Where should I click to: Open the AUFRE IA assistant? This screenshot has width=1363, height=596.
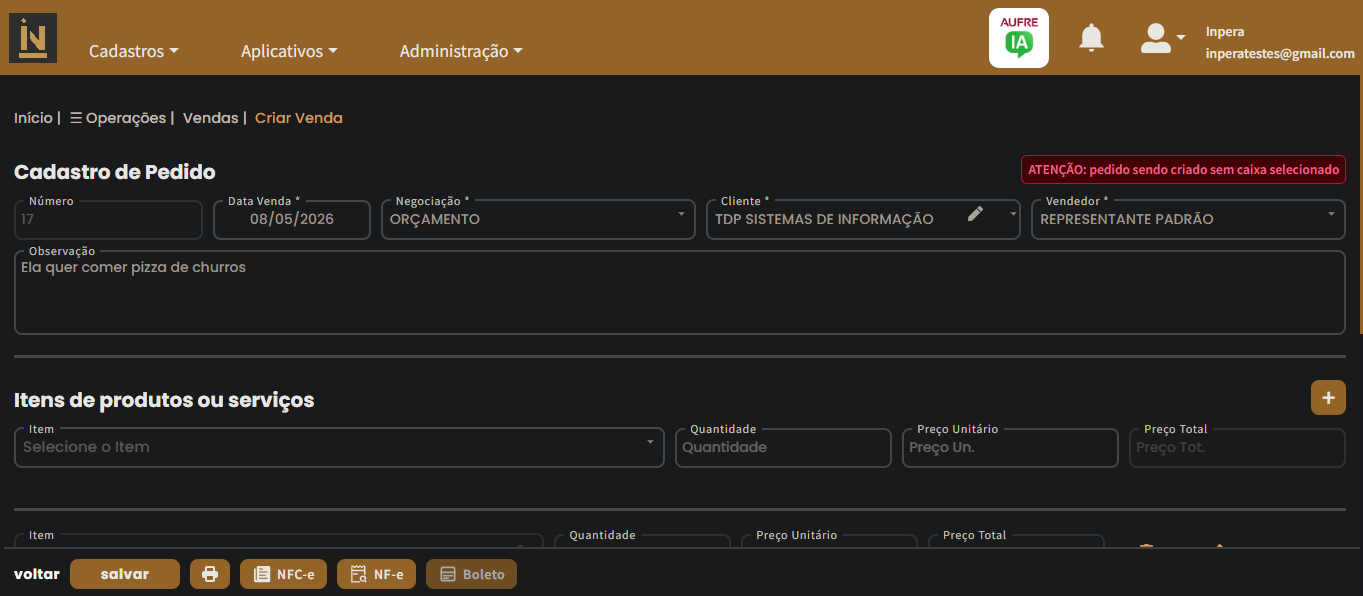coord(1018,38)
